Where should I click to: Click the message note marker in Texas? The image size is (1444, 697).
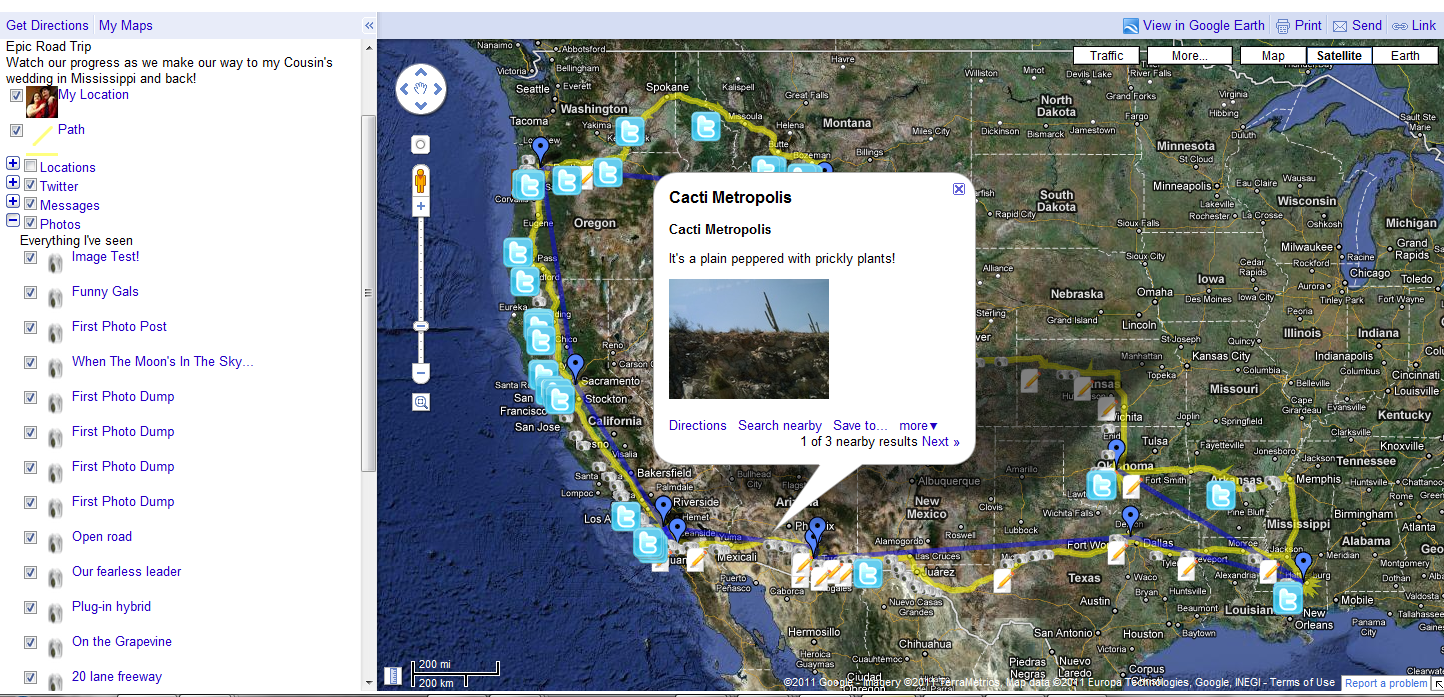tap(1002, 580)
